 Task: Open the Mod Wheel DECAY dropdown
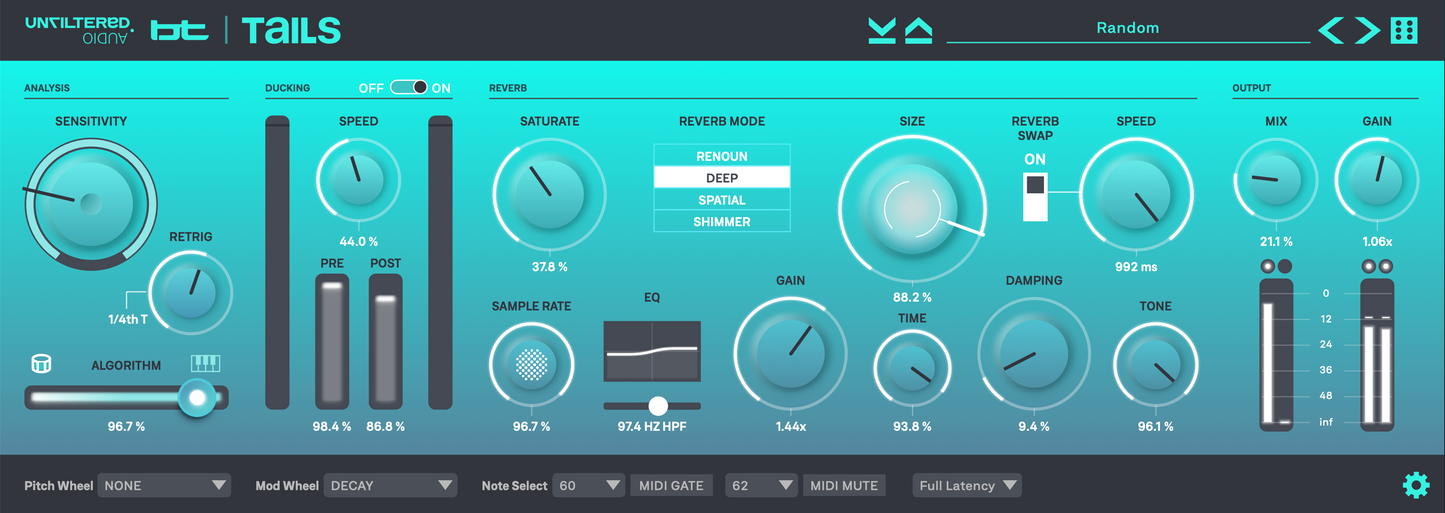coord(391,486)
